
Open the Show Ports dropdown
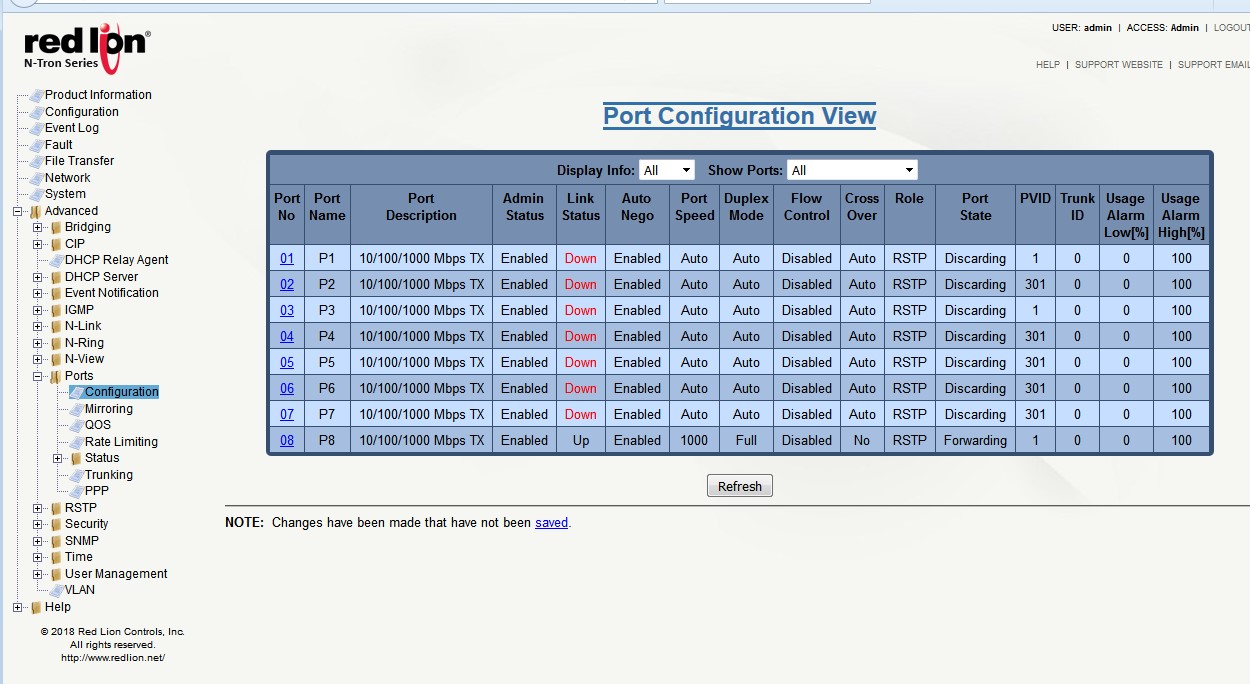pyautogui.click(x=852, y=170)
